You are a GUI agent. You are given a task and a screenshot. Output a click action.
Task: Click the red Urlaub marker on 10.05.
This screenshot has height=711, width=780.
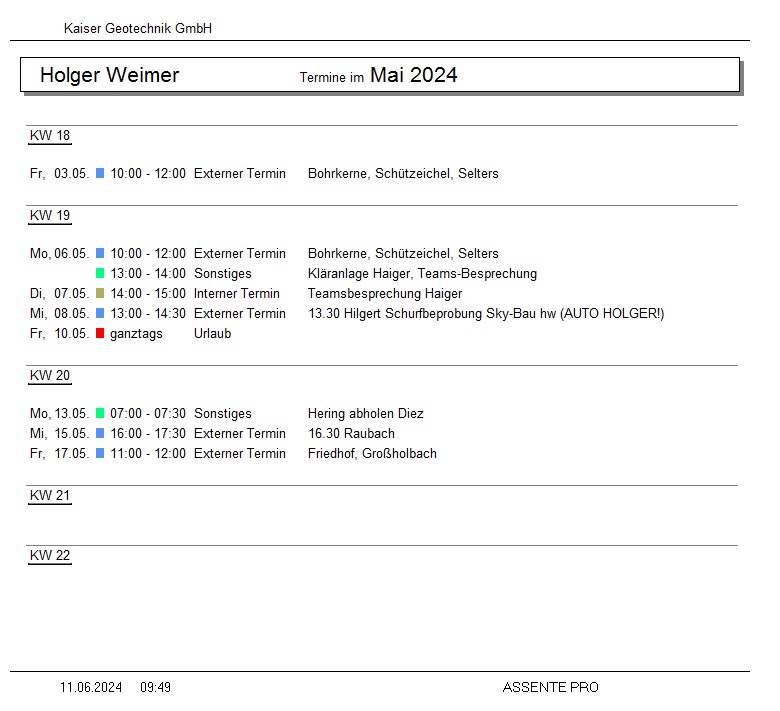pos(100,334)
